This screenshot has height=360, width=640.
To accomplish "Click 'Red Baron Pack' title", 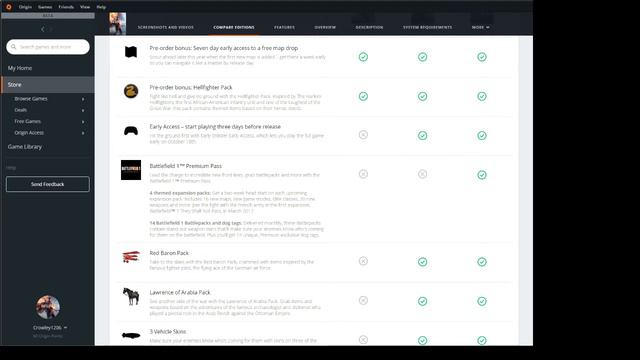I will pyautogui.click(x=169, y=253).
